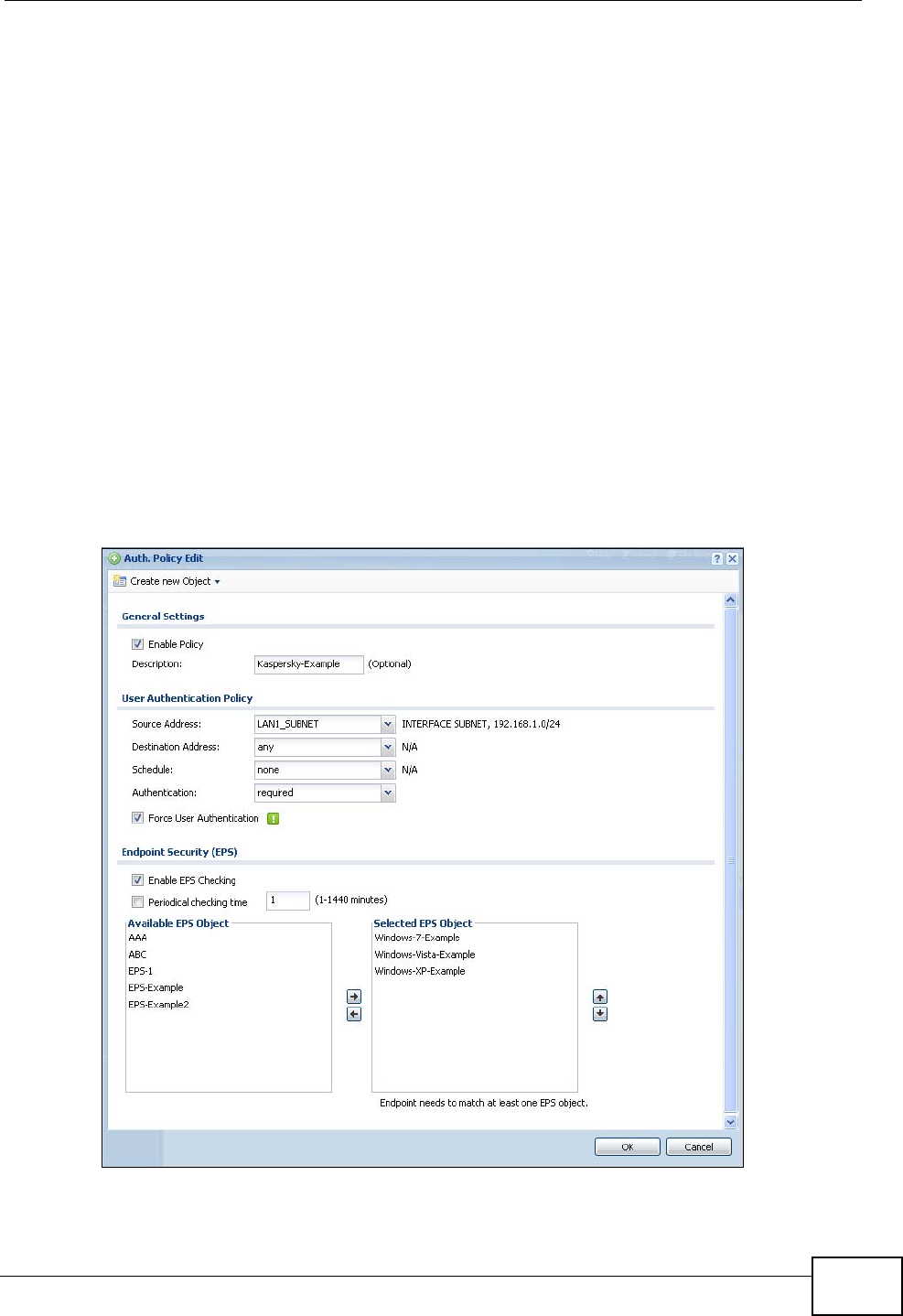Click the vertical scrollbar track
903x1316 pixels.
[730, 860]
